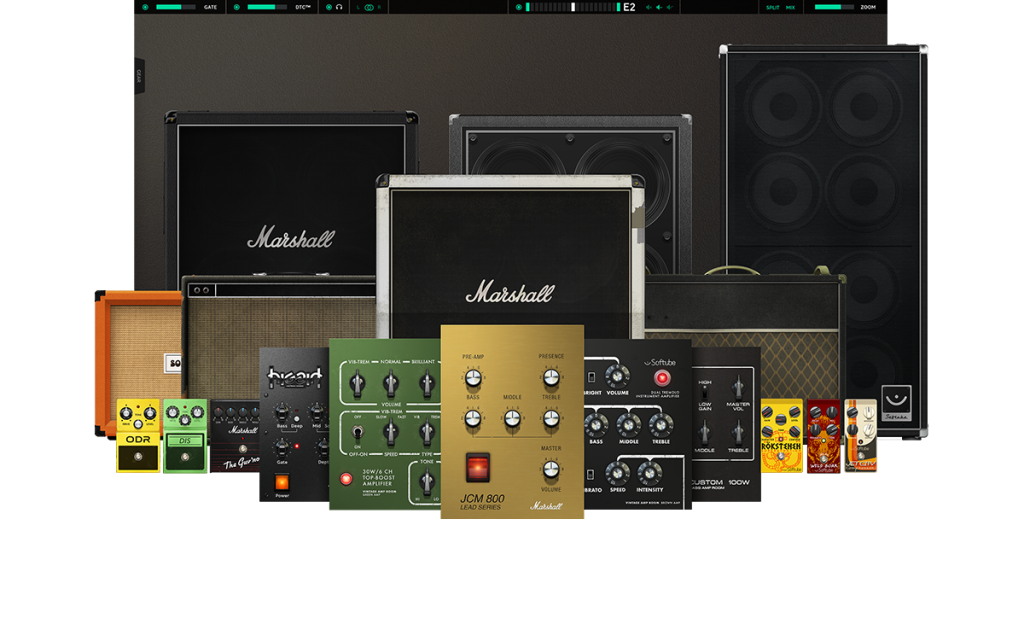Click the last speaker icon after E2
This screenshot has height=630, width=1024.
pos(669,7)
